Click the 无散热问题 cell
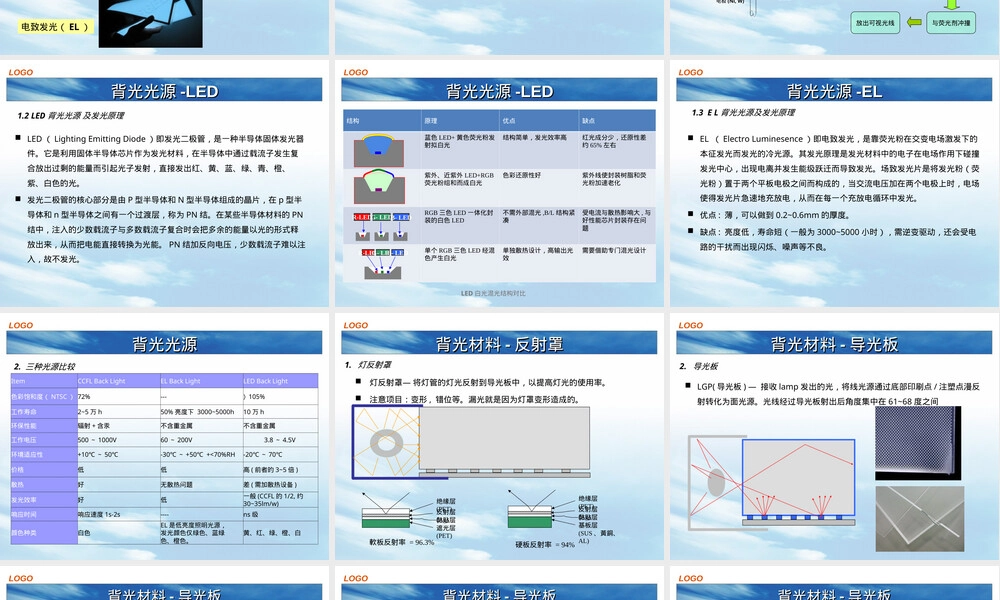The width and height of the screenshot is (1000, 600). click(201, 485)
